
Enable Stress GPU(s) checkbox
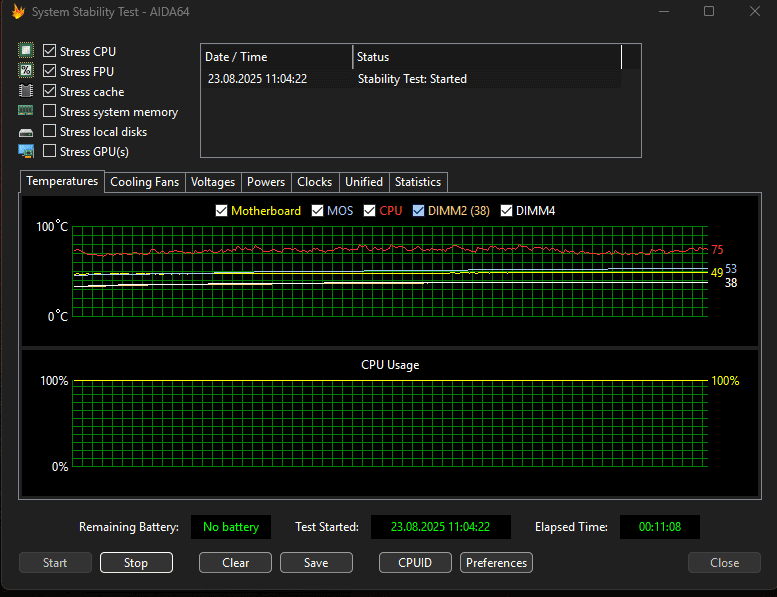click(x=50, y=151)
